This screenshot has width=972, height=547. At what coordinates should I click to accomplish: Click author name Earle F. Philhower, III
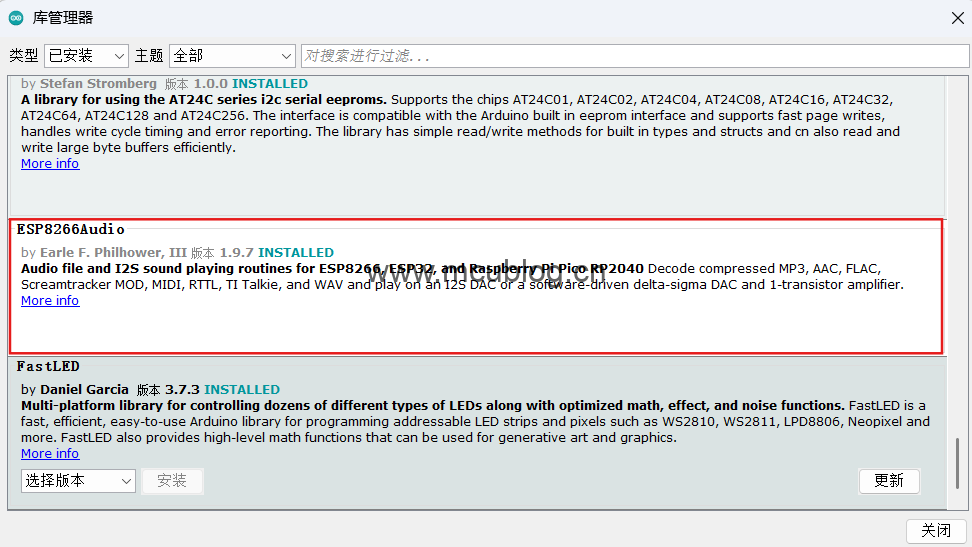[x=113, y=253]
